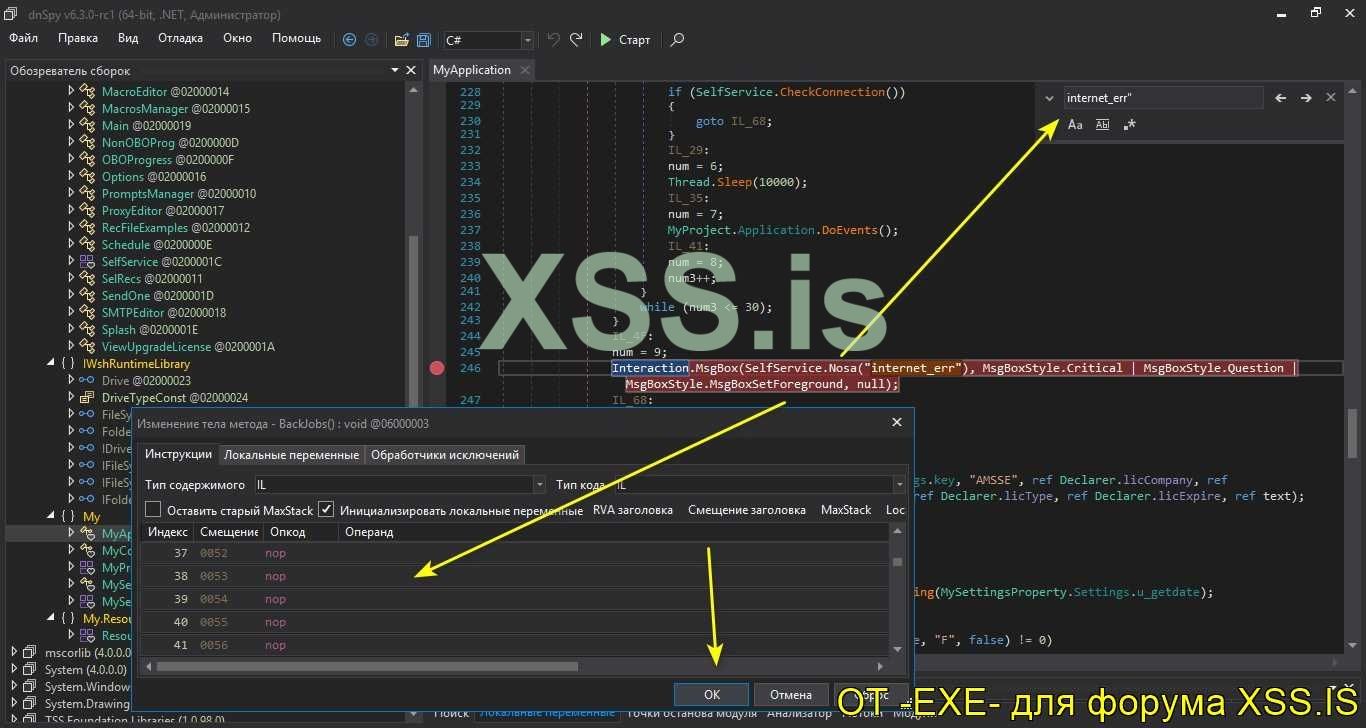Close the find bar
The width and height of the screenshot is (1366, 728).
tap(1331, 98)
